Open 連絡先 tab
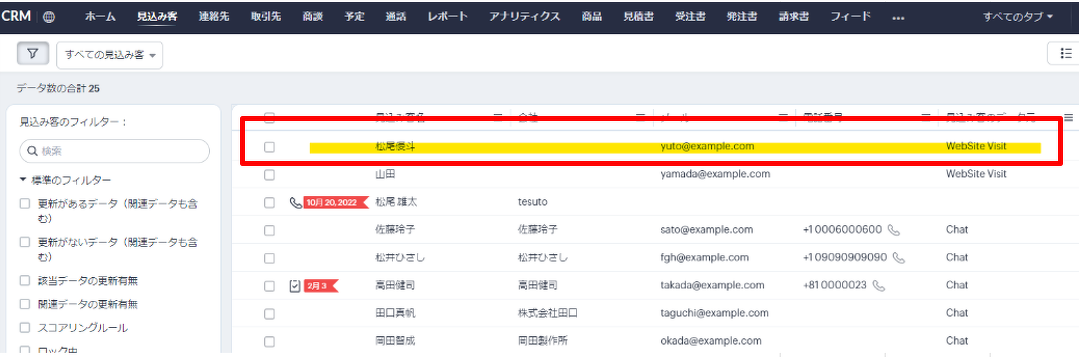Viewport: 1079px width, 360px height. point(214,17)
